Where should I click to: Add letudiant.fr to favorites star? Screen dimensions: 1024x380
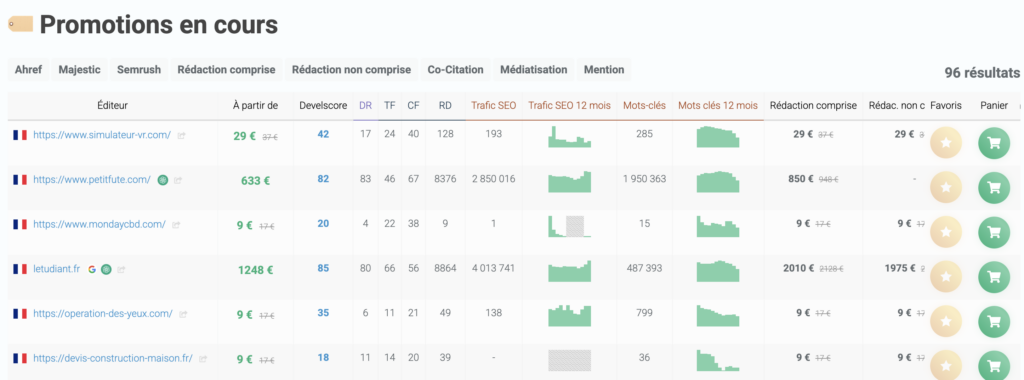pos(945,277)
